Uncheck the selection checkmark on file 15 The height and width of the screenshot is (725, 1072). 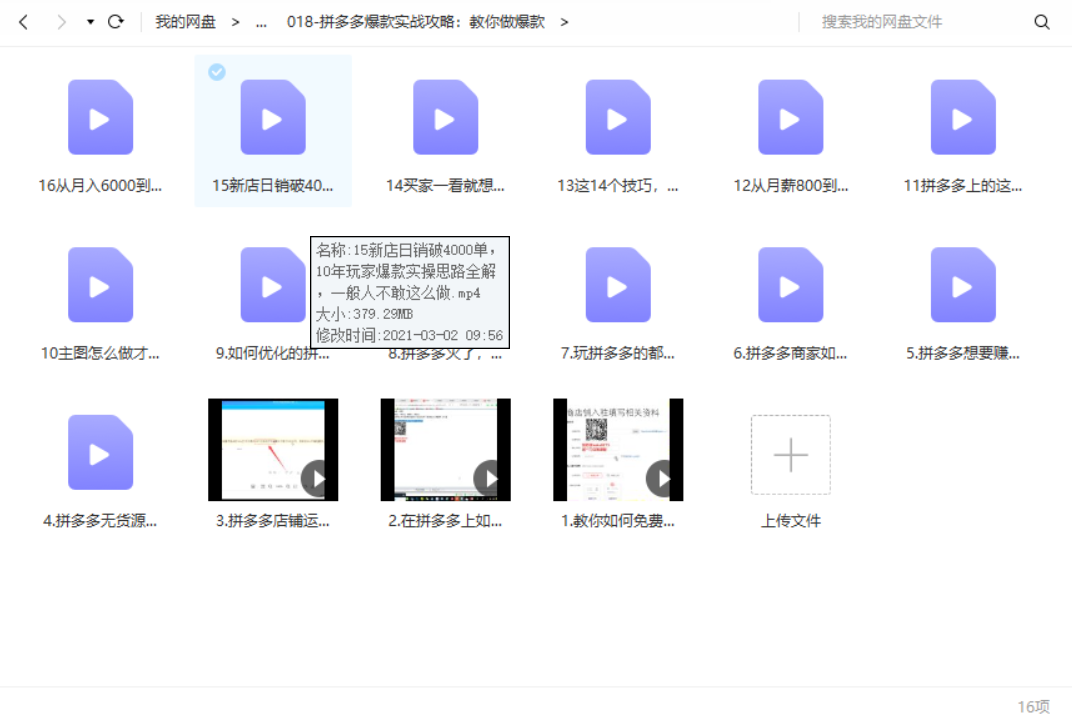pos(217,72)
